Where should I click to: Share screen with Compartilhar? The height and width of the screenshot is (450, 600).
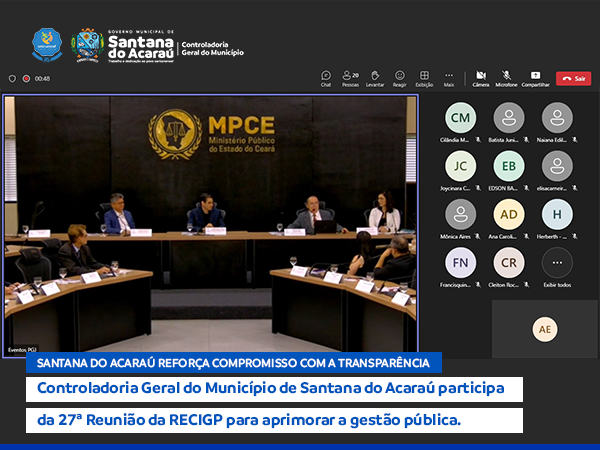click(x=535, y=78)
